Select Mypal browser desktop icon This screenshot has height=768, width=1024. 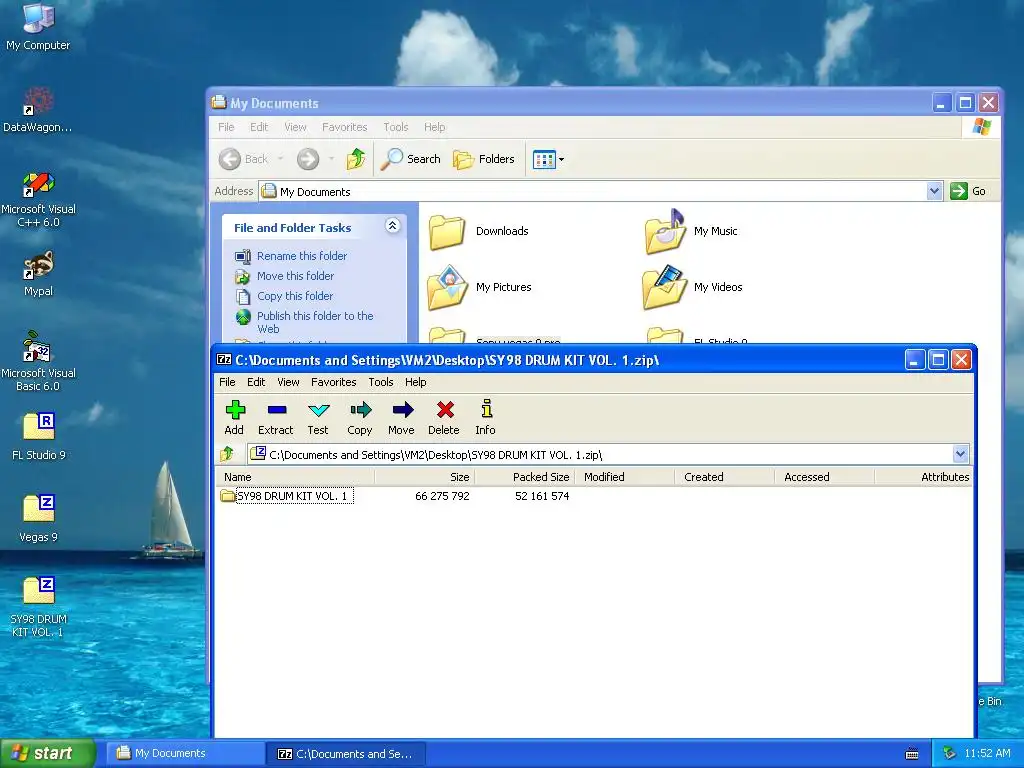(x=38, y=274)
